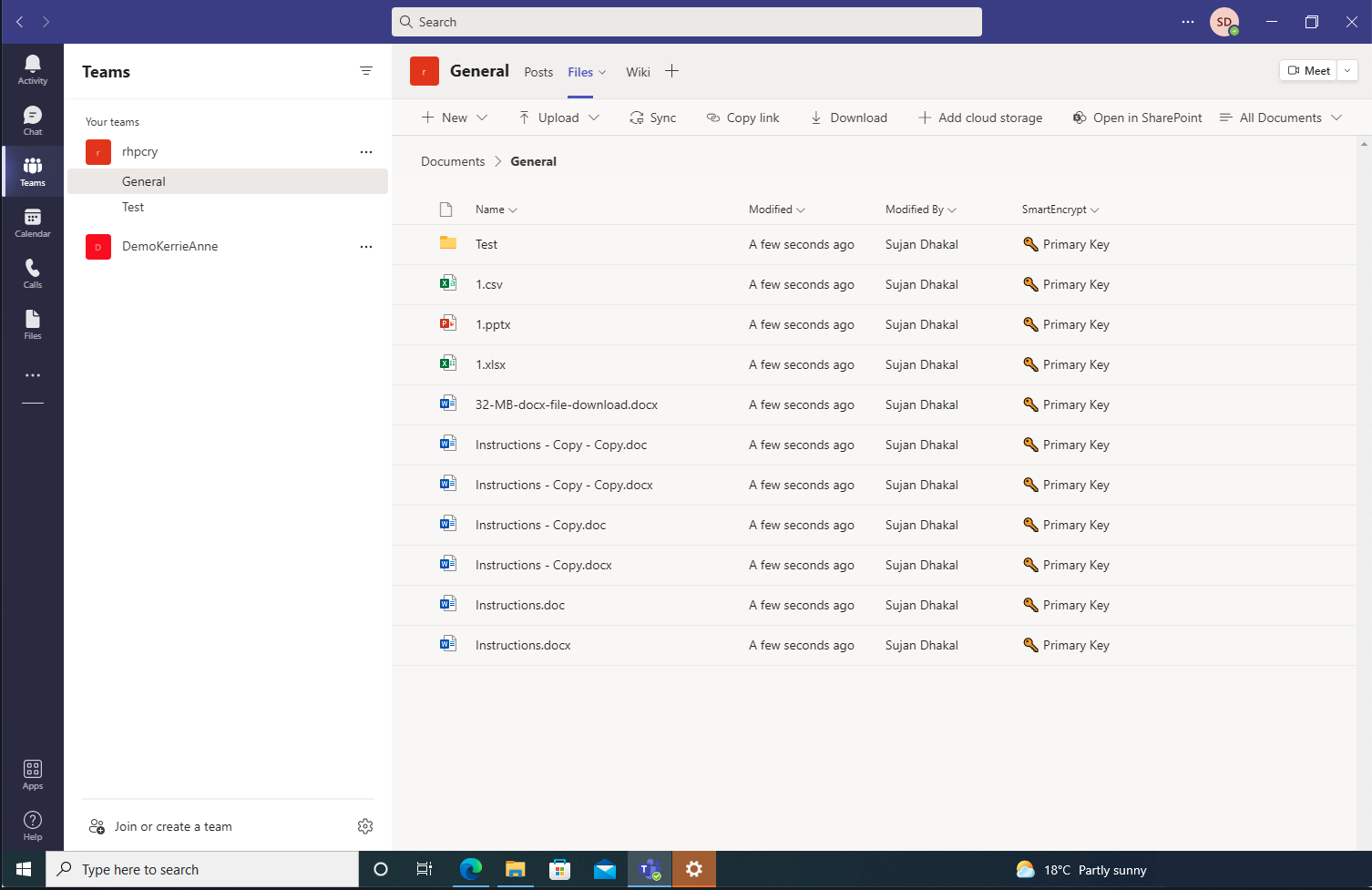Click the Word icon for Instructions.docx
The image size is (1372, 890).
(x=447, y=644)
